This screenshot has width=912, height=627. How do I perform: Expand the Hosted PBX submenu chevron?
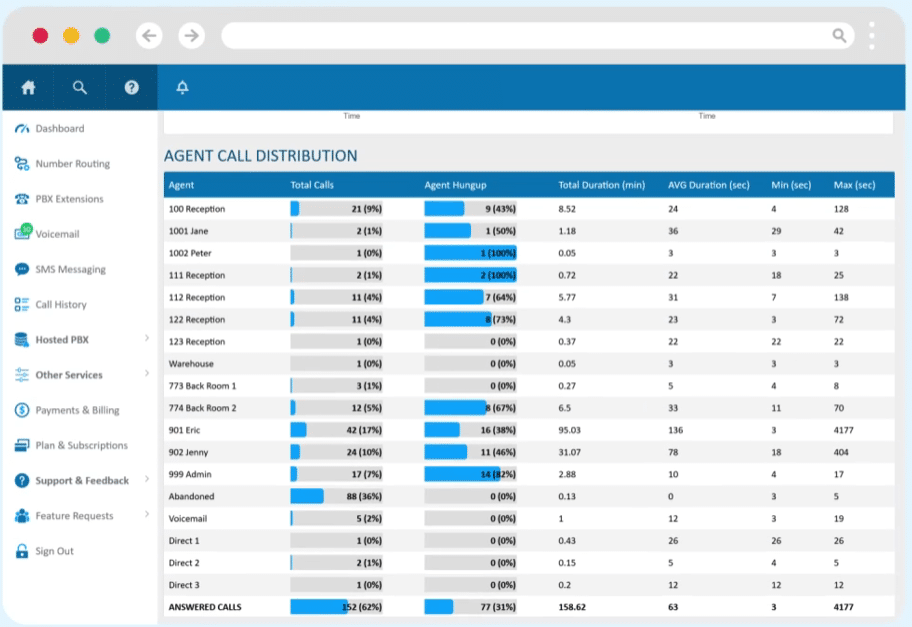[x=147, y=339]
